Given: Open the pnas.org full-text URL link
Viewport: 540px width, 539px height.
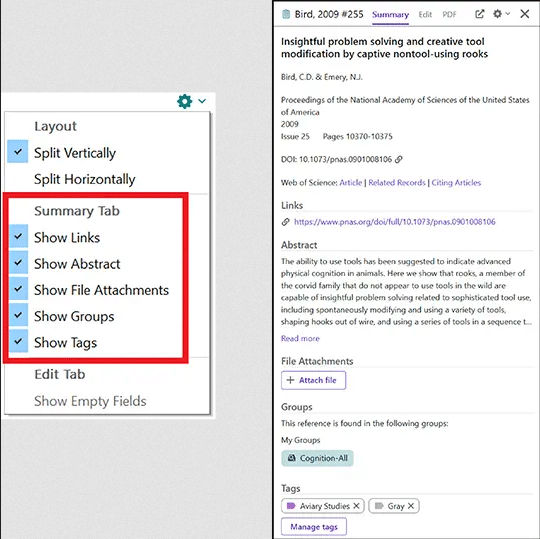Looking at the screenshot, I should click(395, 222).
